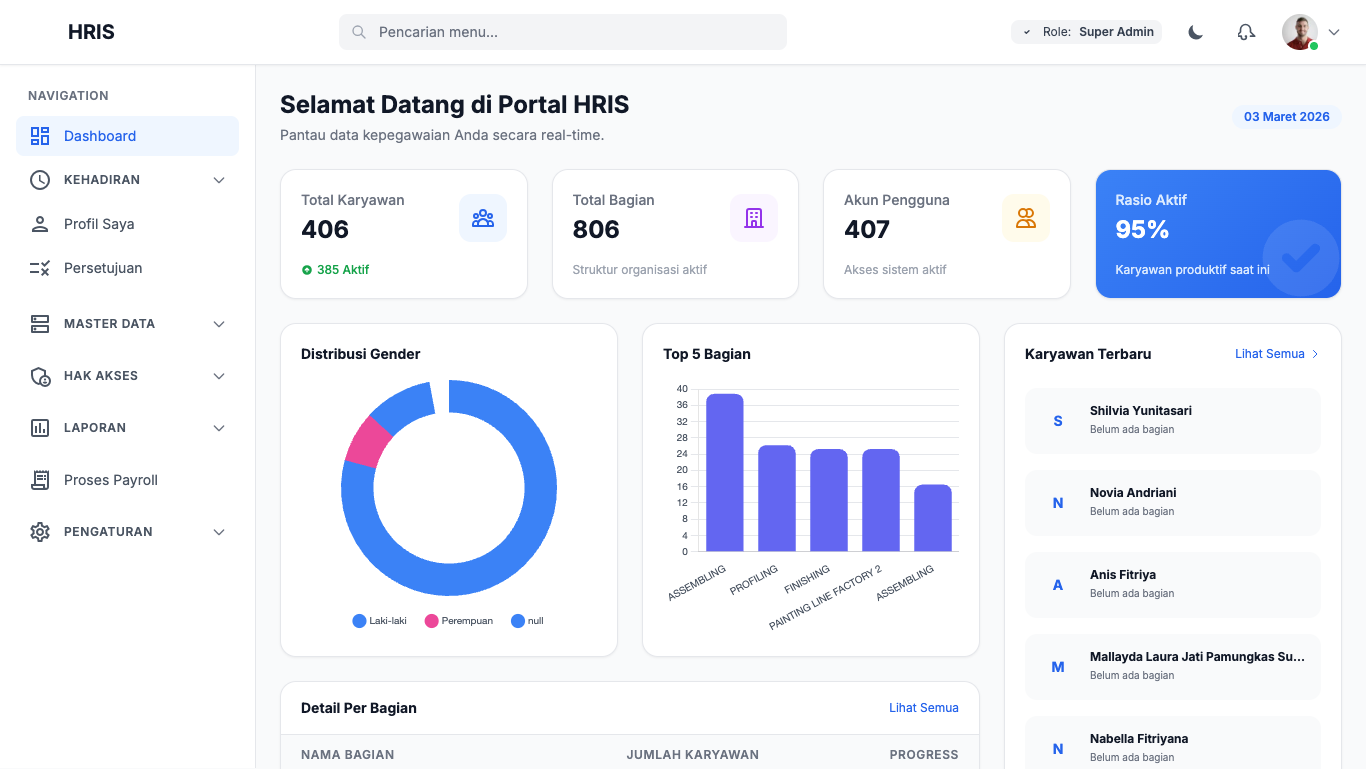Click the Persetujuan checklist icon
The height and width of the screenshot is (769, 1366).
click(x=40, y=268)
